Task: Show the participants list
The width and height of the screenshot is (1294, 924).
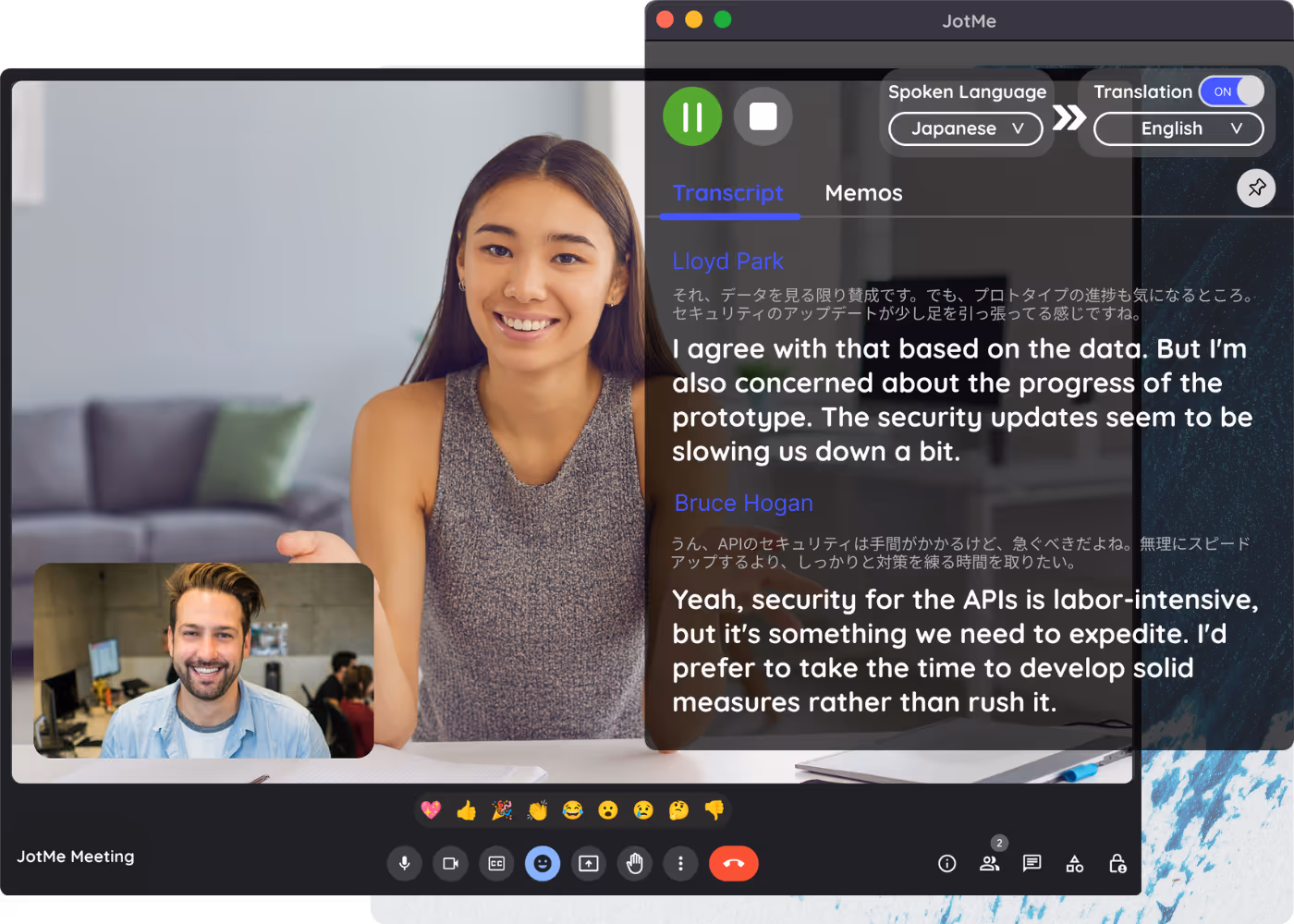Action: pos(990,863)
